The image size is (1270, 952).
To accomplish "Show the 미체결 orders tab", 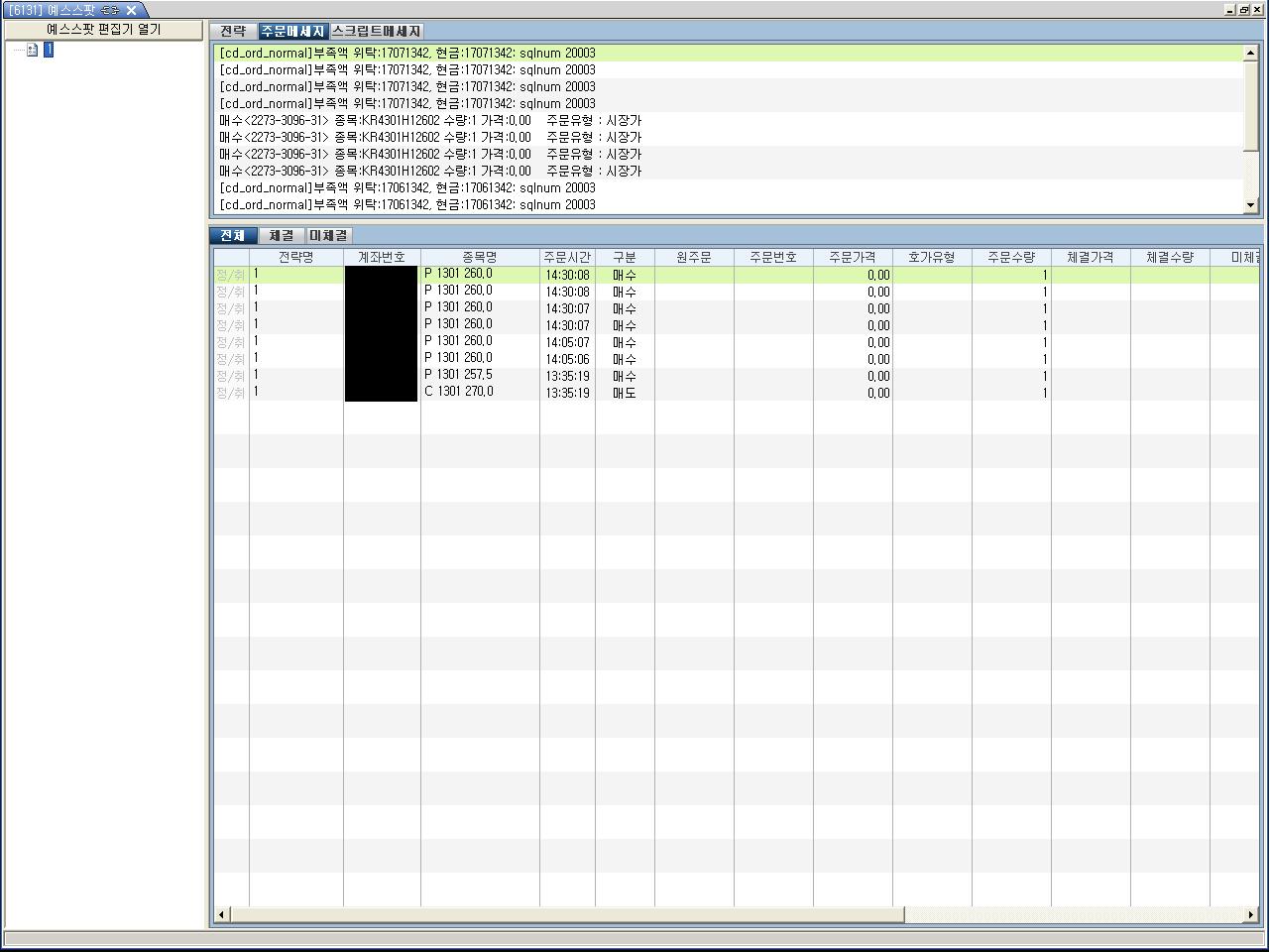I will pyautogui.click(x=328, y=236).
